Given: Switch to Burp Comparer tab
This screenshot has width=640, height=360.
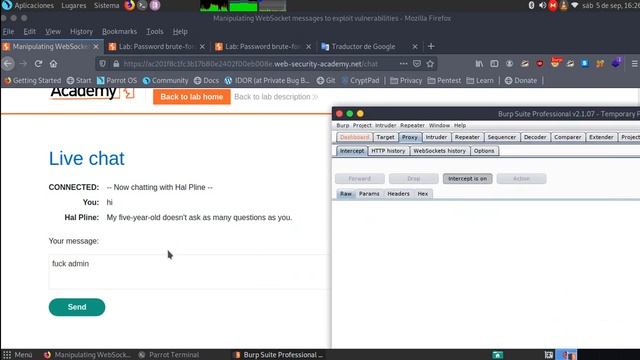Looking at the screenshot, I should click(x=567, y=137).
